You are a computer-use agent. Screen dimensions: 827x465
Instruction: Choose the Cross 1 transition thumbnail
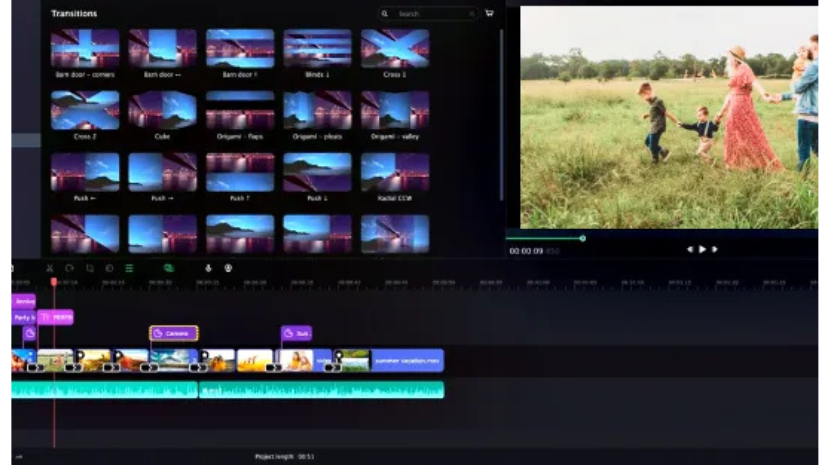pos(395,48)
